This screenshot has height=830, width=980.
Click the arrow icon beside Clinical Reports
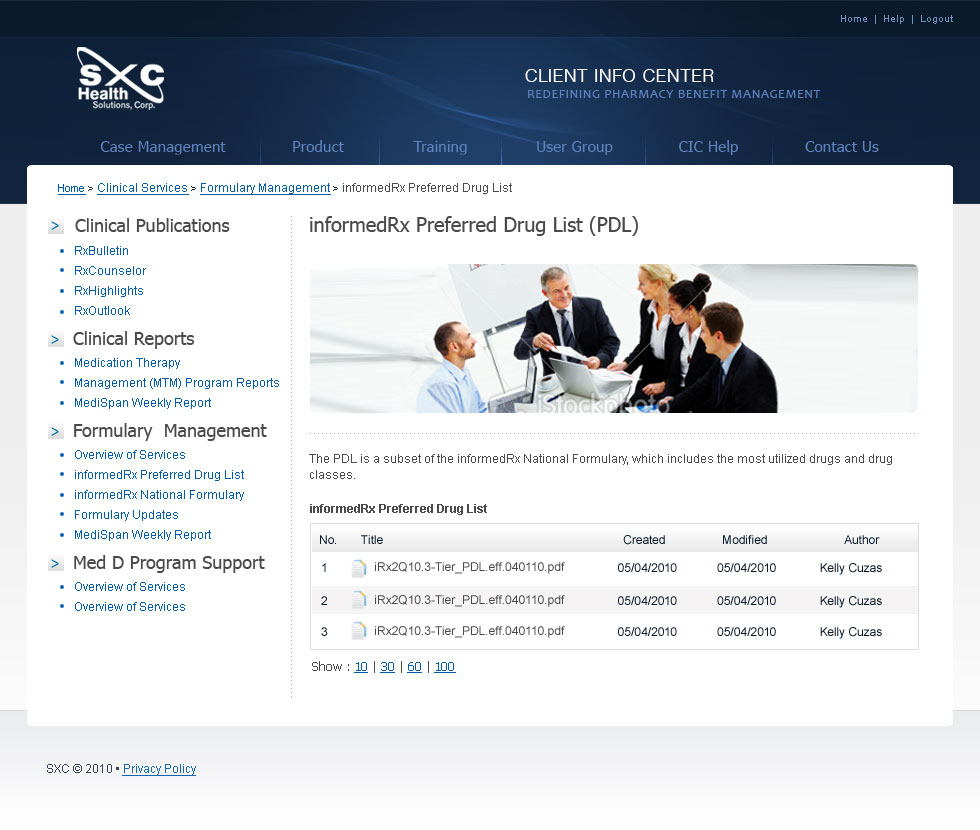(x=56, y=339)
